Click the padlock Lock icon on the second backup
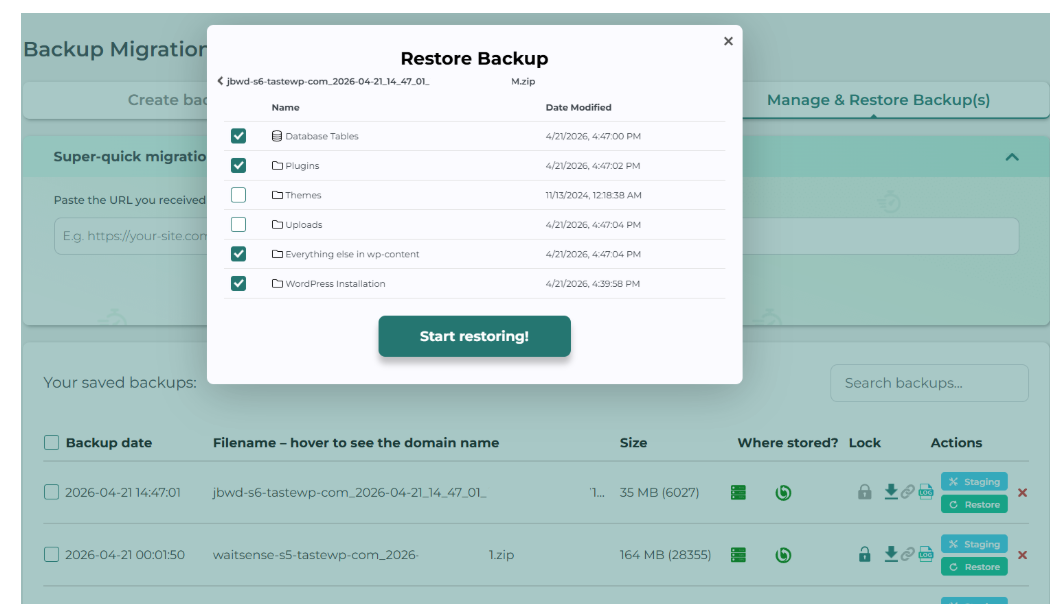This screenshot has height=604, width=1060. (x=865, y=555)
